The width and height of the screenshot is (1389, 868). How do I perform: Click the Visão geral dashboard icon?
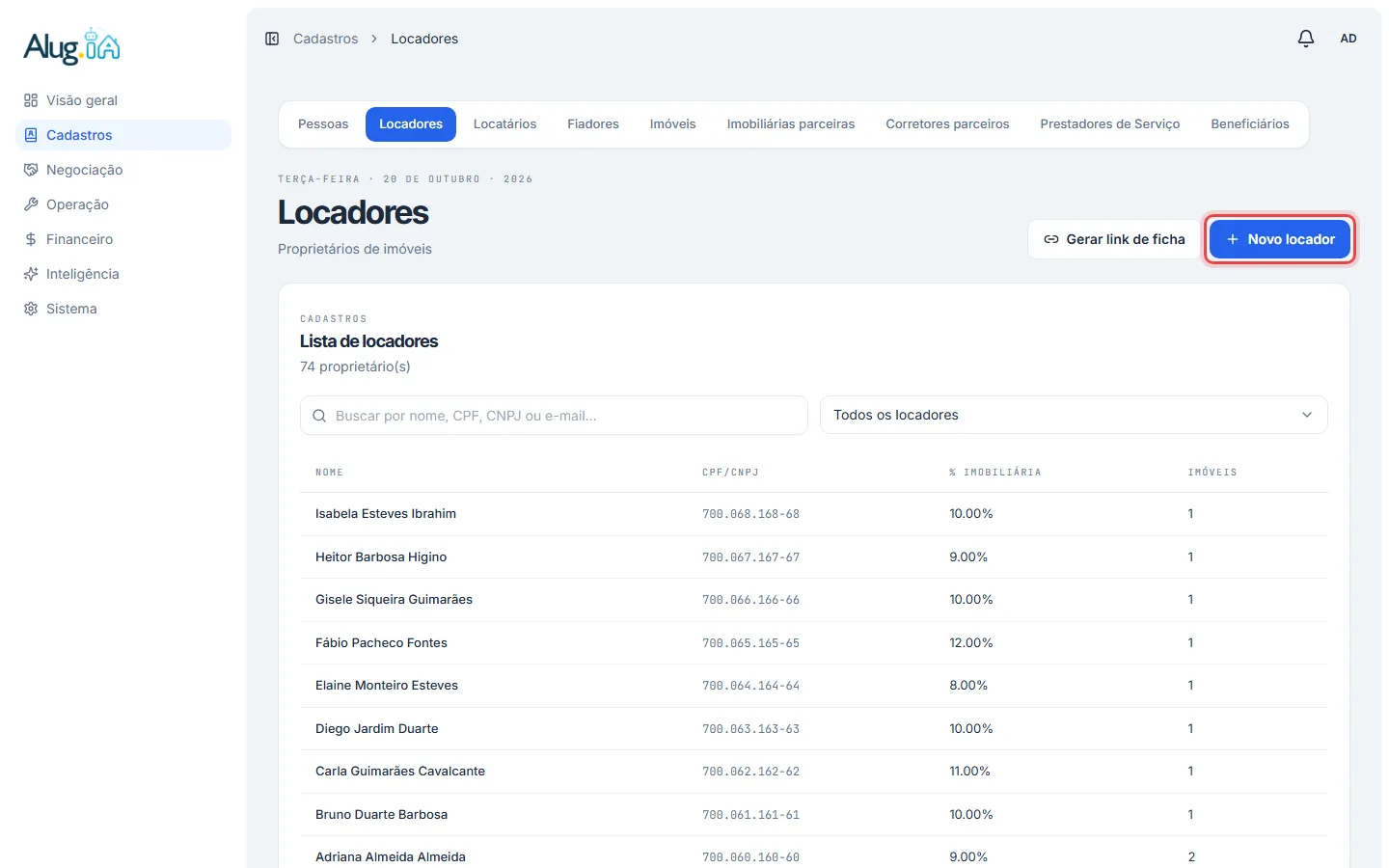[31, 100]
